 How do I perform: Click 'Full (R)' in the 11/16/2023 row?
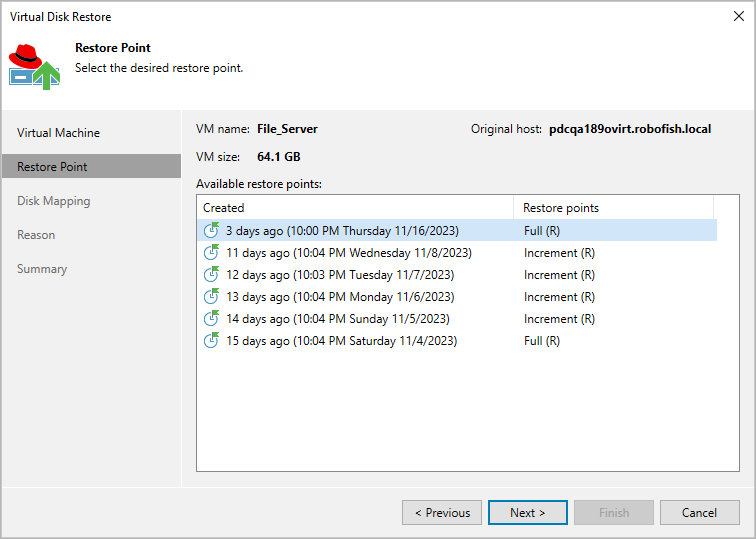542,231
